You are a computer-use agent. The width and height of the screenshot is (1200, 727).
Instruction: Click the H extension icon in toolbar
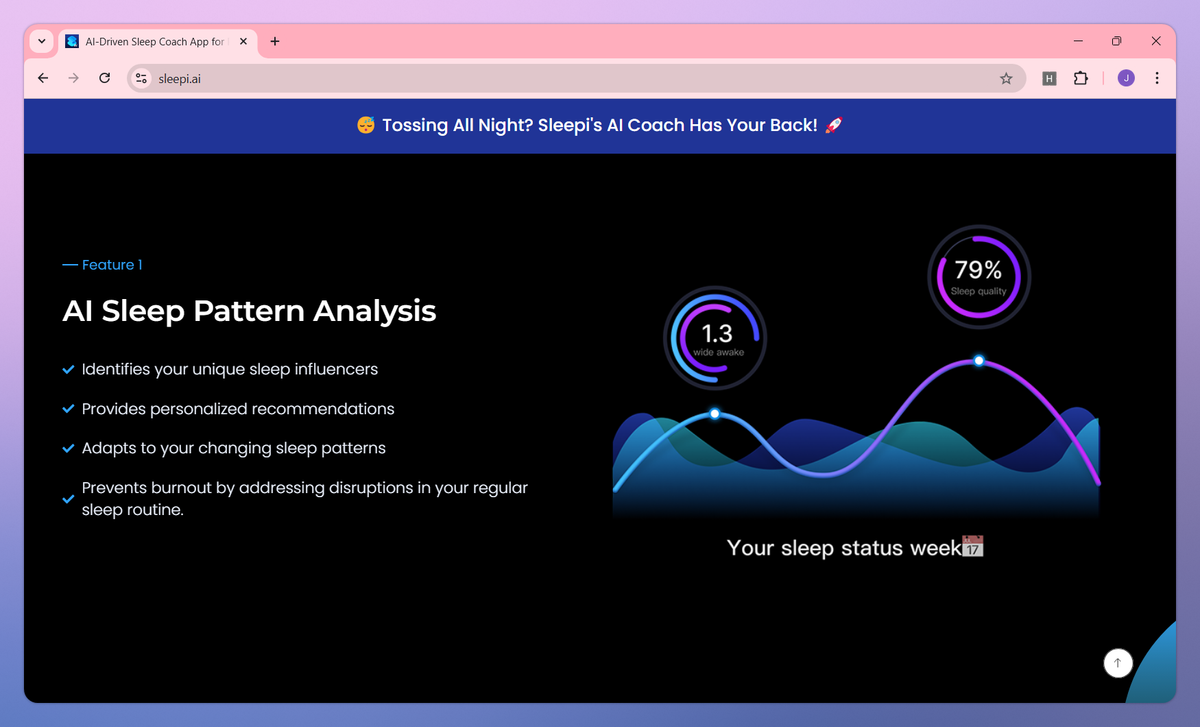1049,78
